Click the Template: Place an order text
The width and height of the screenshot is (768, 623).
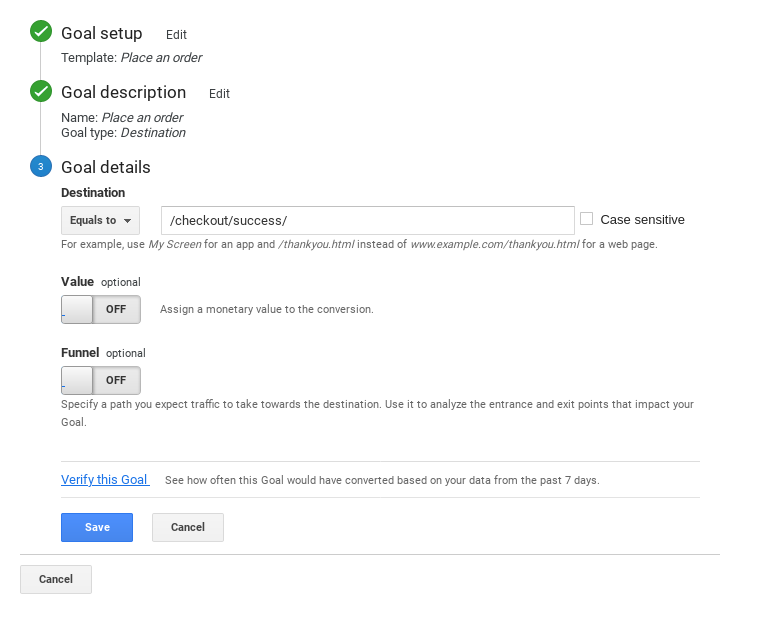pyautogui.click(x=131, y=58)
